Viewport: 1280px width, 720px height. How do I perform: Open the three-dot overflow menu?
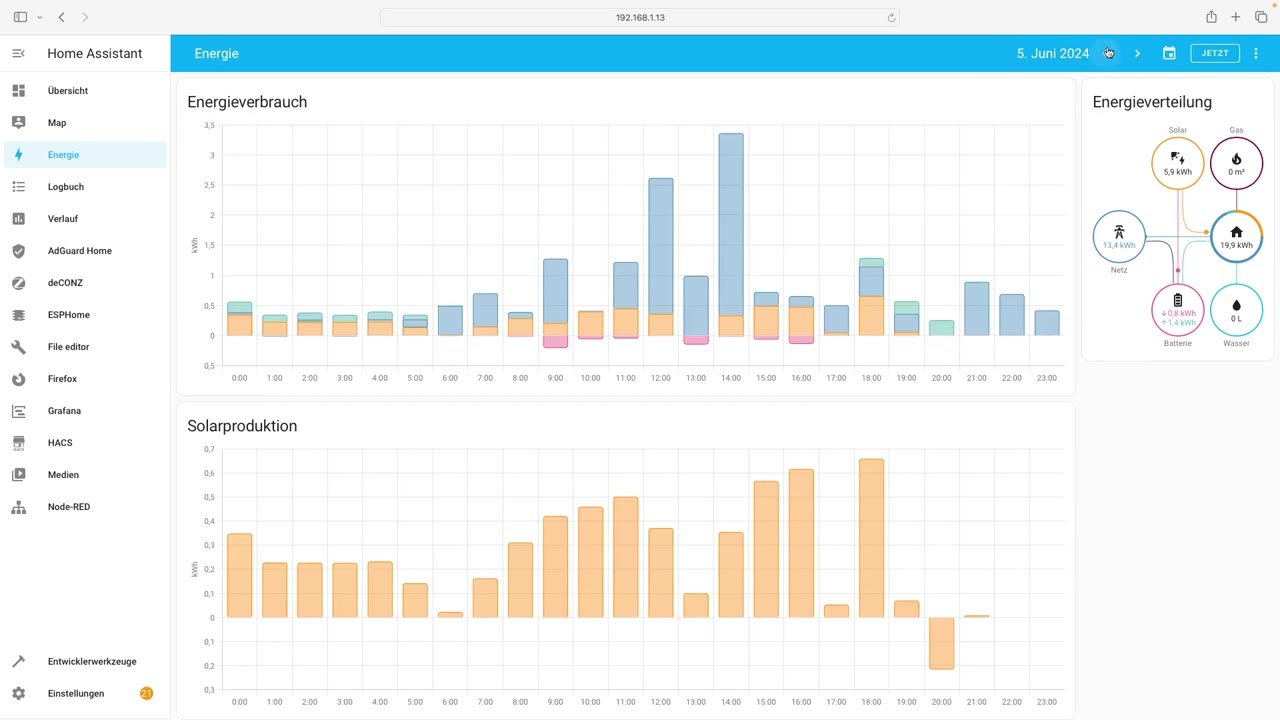click(1256, 53)
